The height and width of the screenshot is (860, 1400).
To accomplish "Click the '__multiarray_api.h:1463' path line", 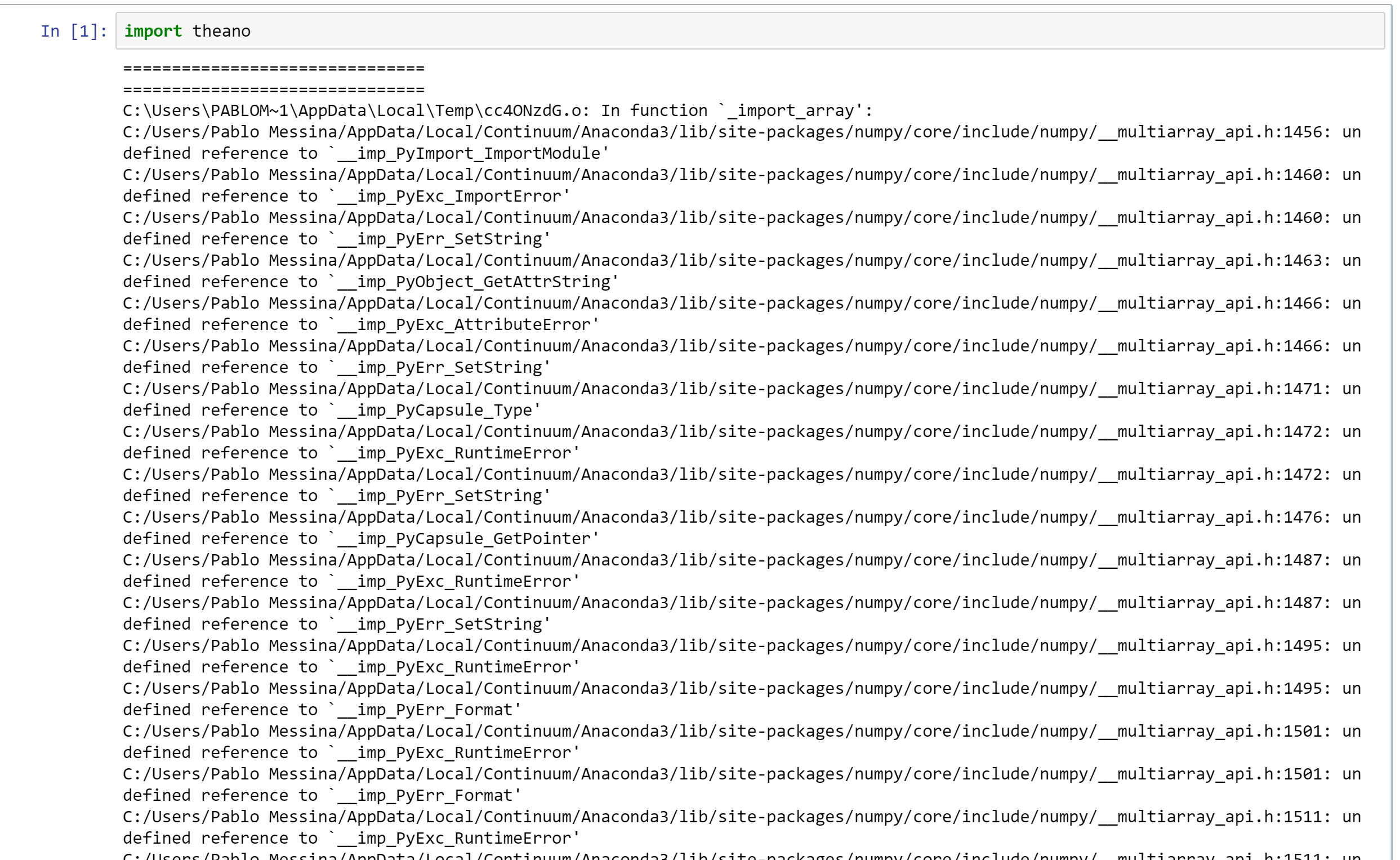I will tap(742, 260).
